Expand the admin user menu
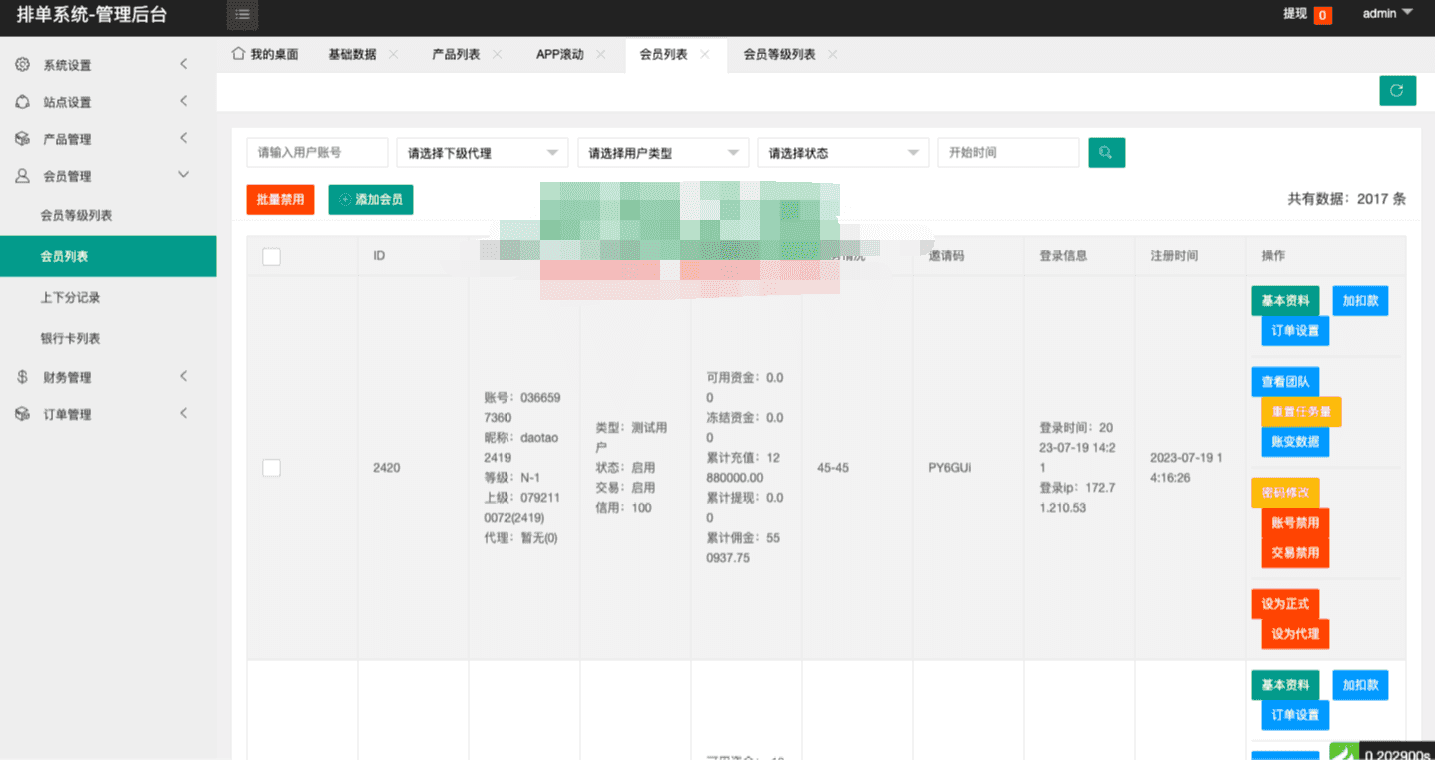1435x761 pixels. 1388,14
